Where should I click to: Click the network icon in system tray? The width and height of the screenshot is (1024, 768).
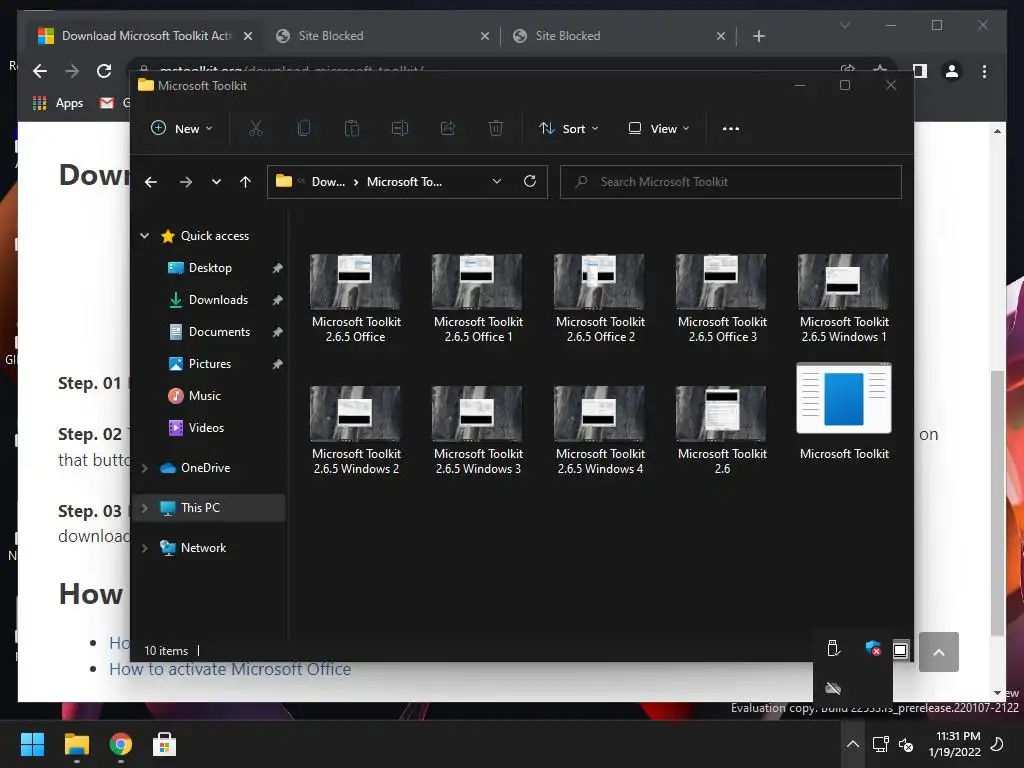tap(880, 744)
